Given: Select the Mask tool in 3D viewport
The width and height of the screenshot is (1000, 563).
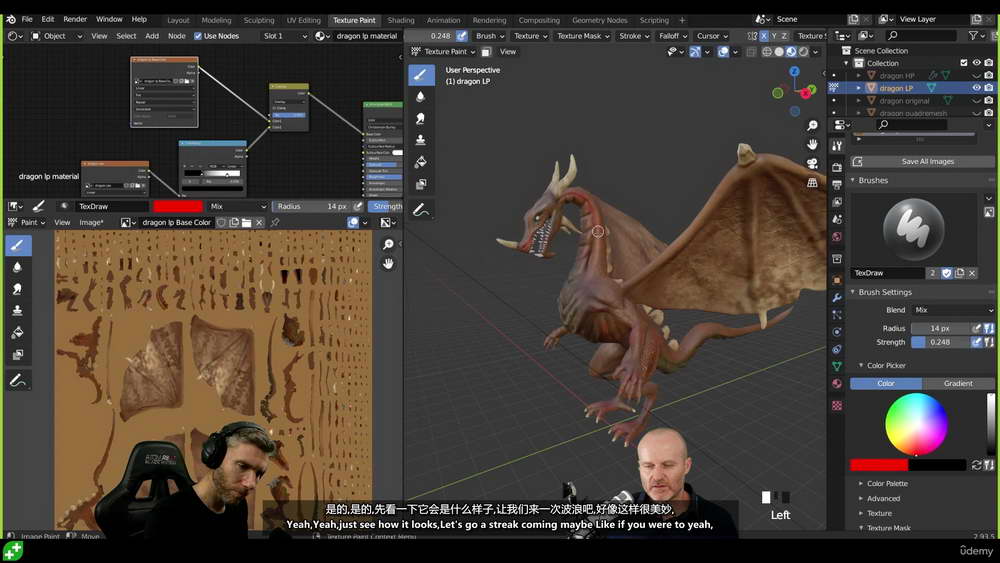Looking at the screenshot, I should point(421,184).
